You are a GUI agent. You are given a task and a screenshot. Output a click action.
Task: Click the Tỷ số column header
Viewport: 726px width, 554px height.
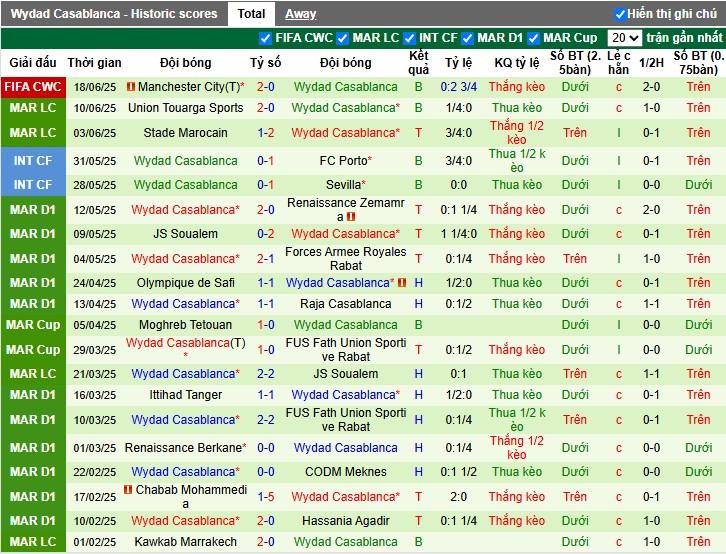(x=266, y=63)
